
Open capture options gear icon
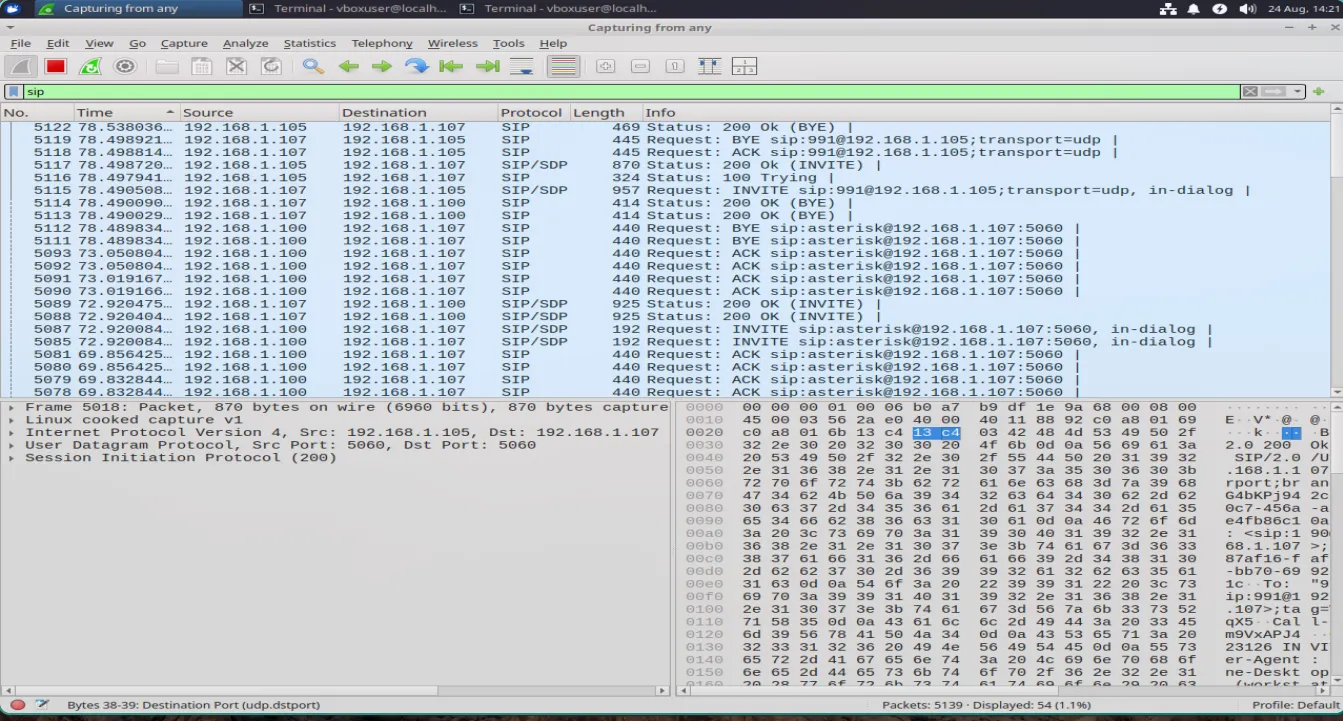[125, 66]
